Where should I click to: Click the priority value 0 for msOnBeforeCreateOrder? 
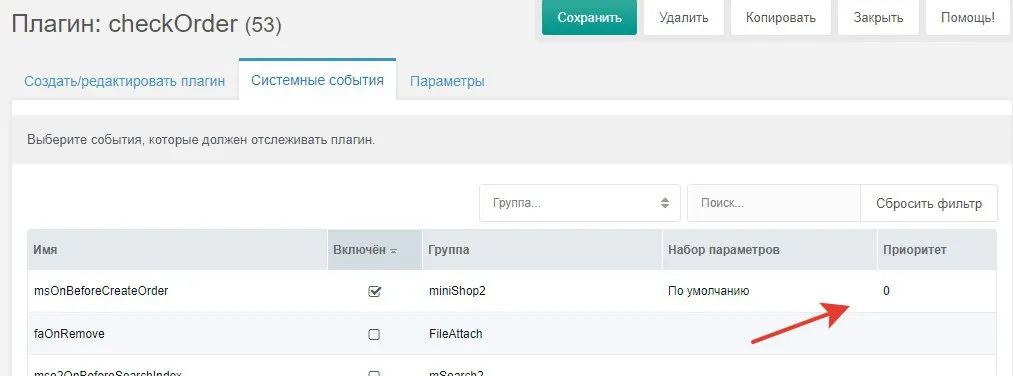(886, 291)
